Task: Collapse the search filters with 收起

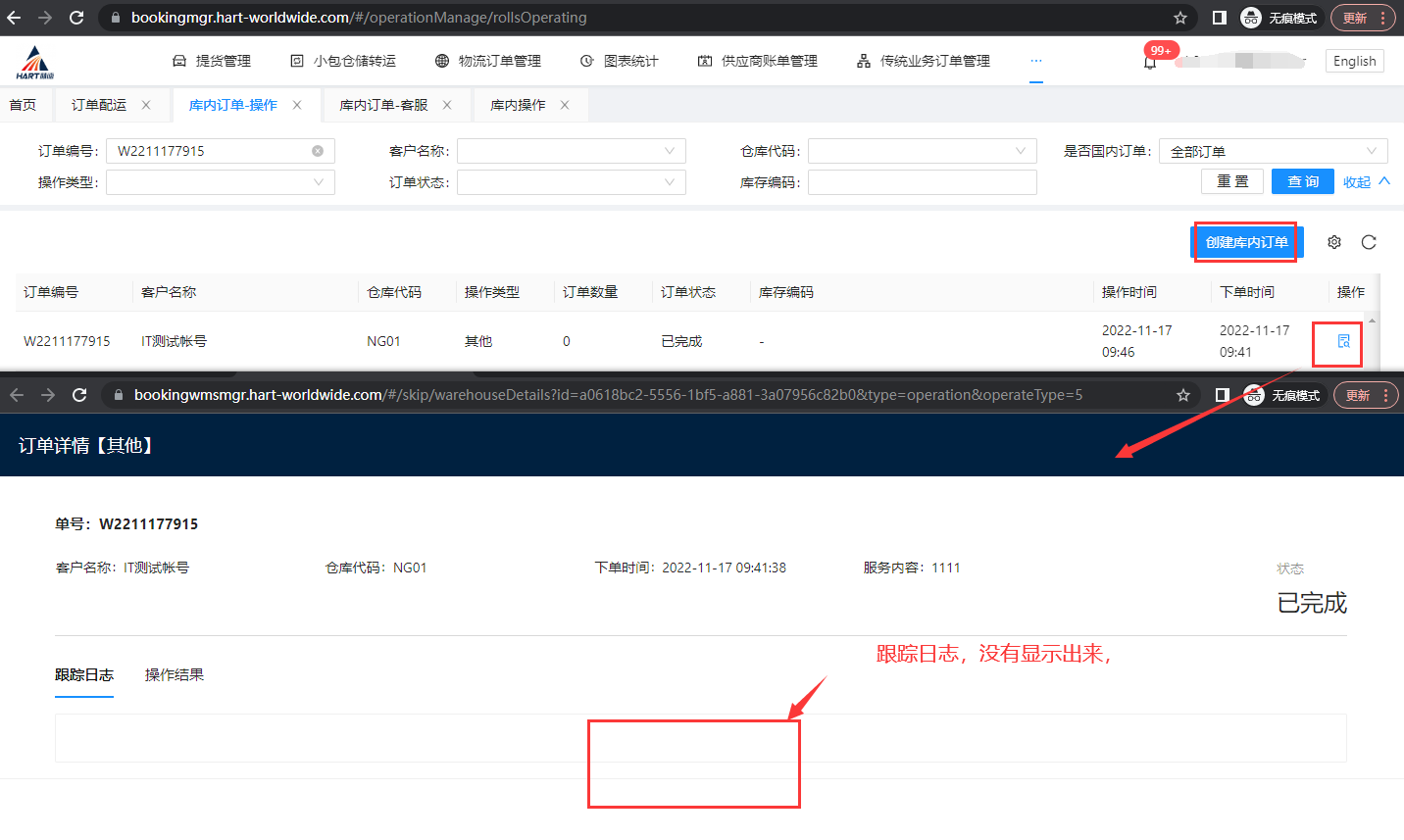Action: pos(1366,182)
